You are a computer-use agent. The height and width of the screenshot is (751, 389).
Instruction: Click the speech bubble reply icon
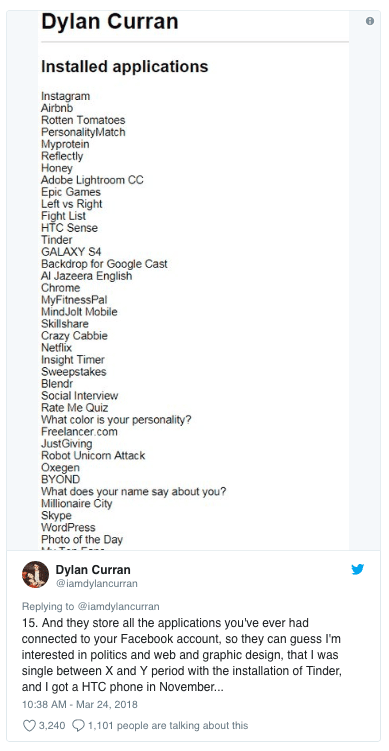pos(78,726)
